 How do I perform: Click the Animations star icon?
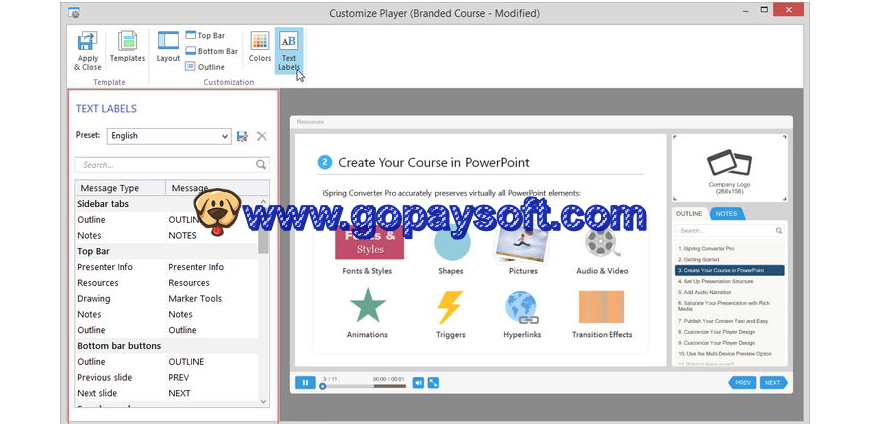pyautogui.click(x=367, y=306)
